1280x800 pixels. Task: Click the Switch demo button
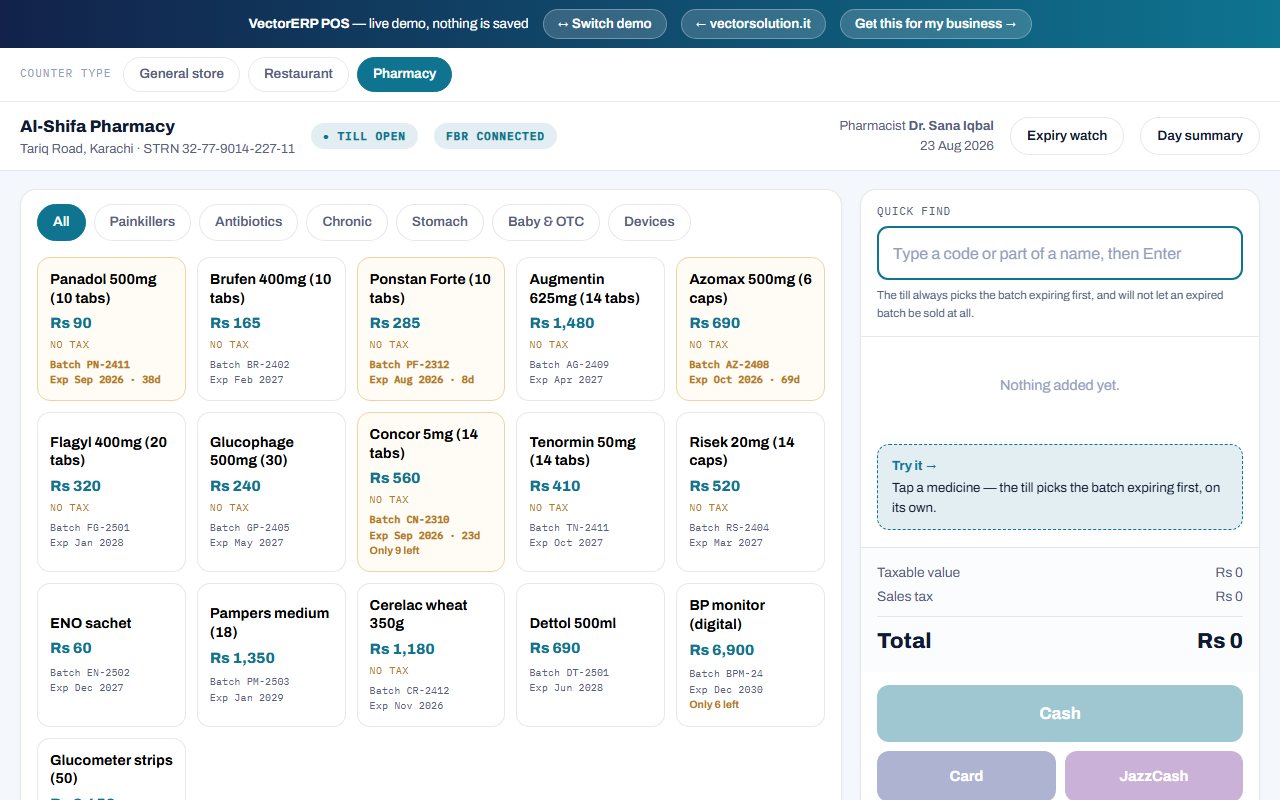pyautogui.click(x=604, y=24)
